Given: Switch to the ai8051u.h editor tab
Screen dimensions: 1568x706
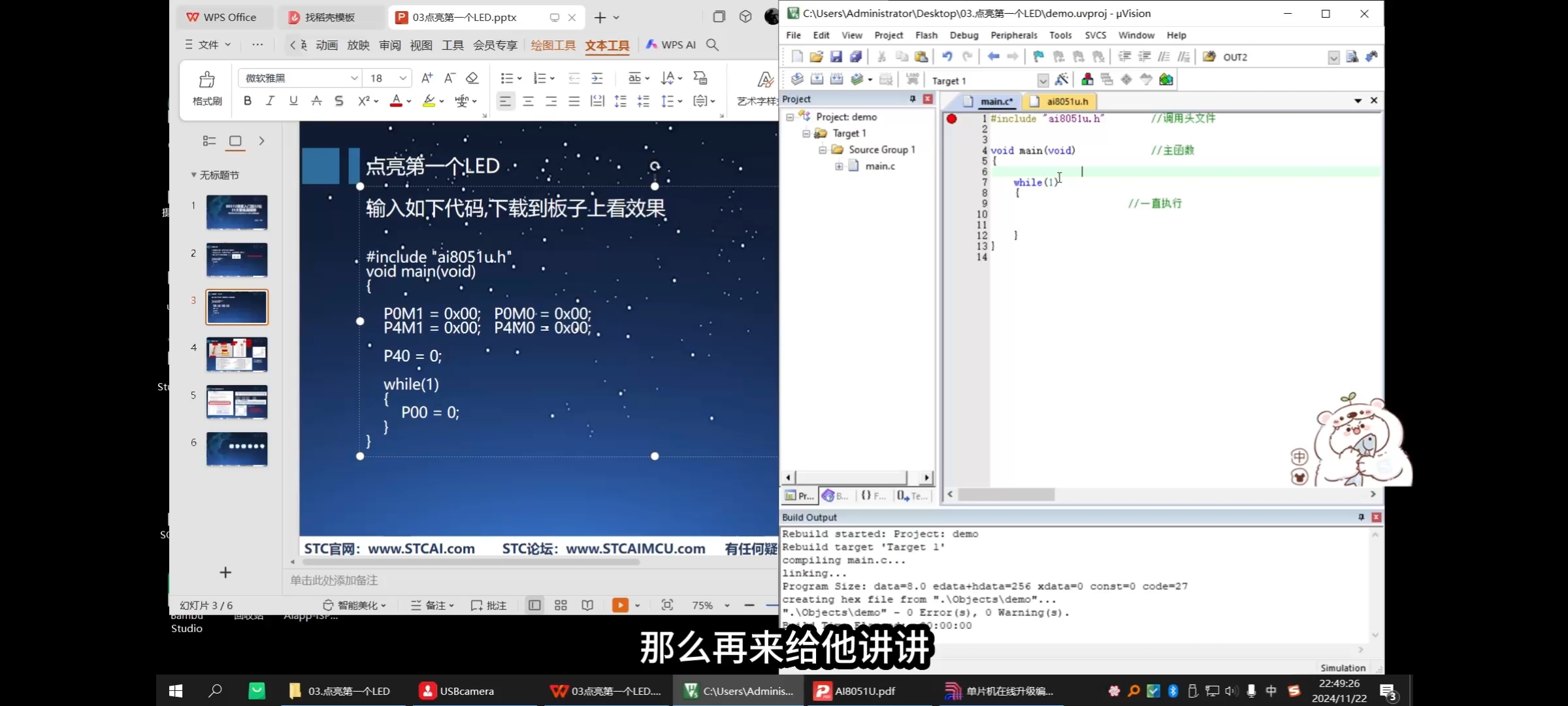Looking at the screenshot, I should pyautogui.click(x=1067, y=101).
